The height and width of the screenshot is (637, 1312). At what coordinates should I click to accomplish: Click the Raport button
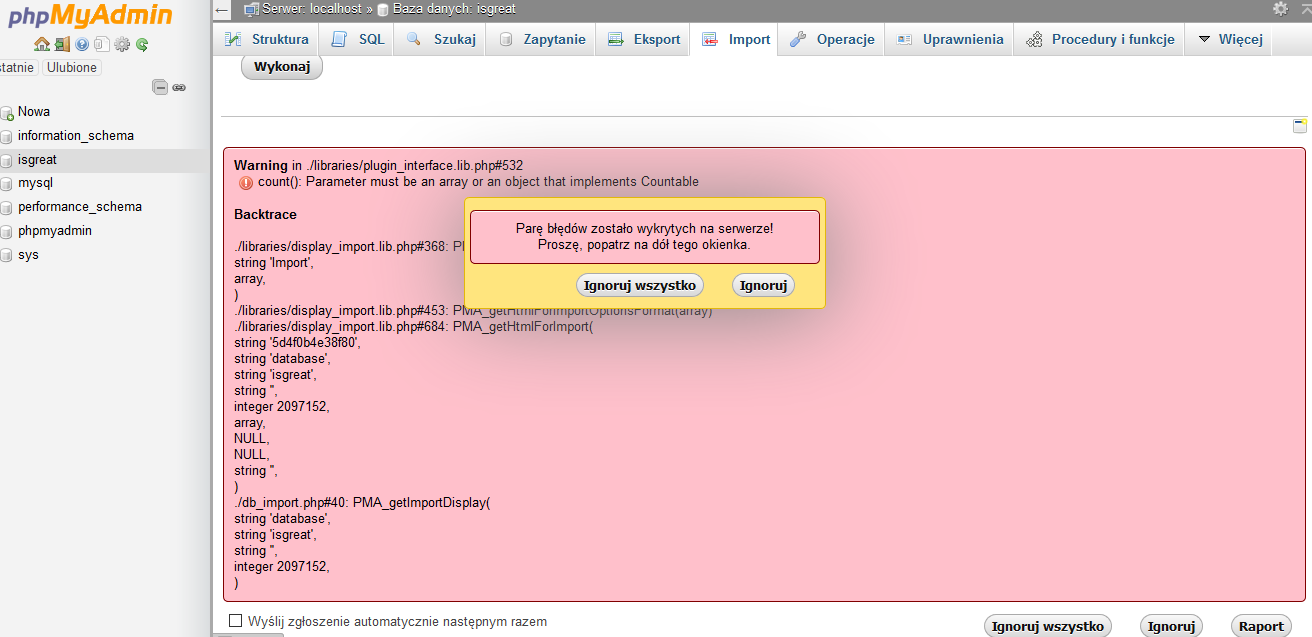[x=1261, y=626]
